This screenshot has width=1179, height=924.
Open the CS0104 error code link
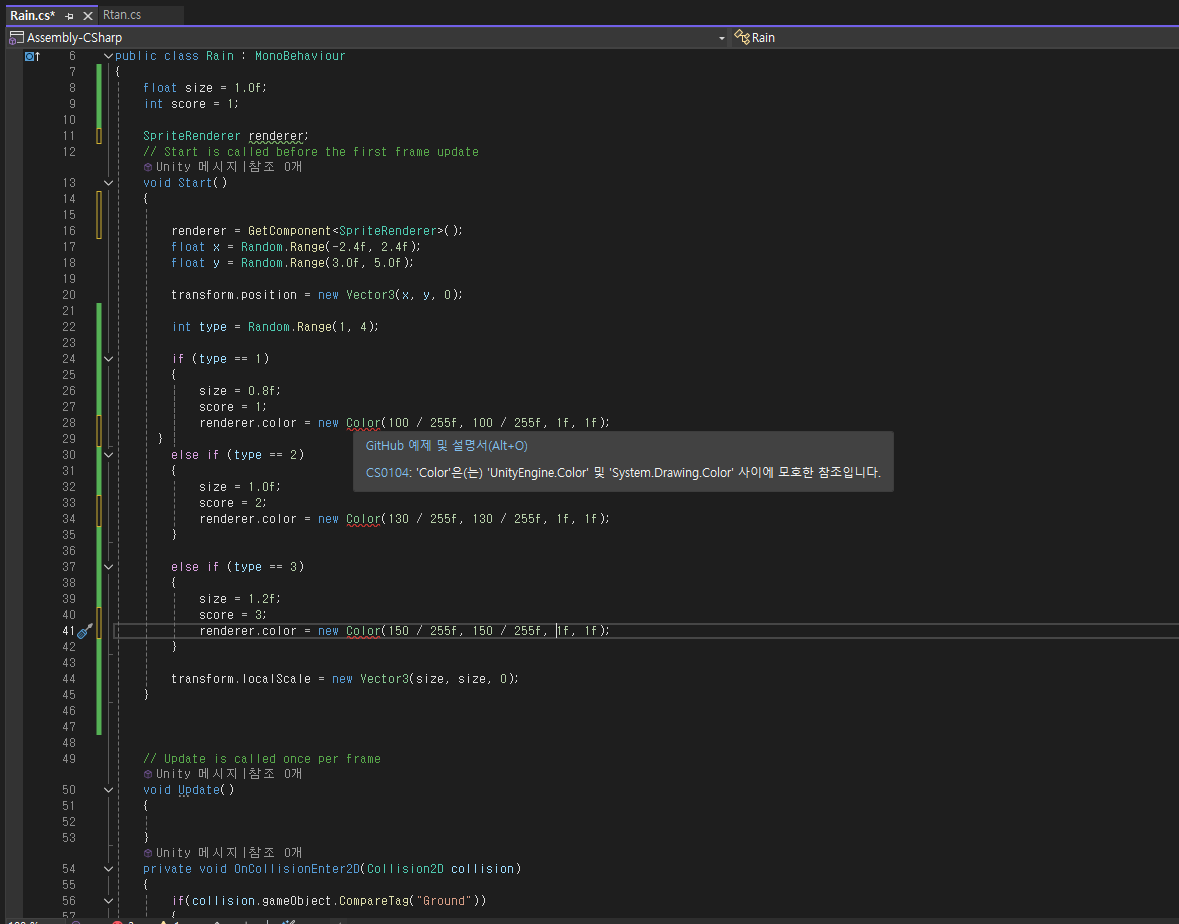click(387, 473)
